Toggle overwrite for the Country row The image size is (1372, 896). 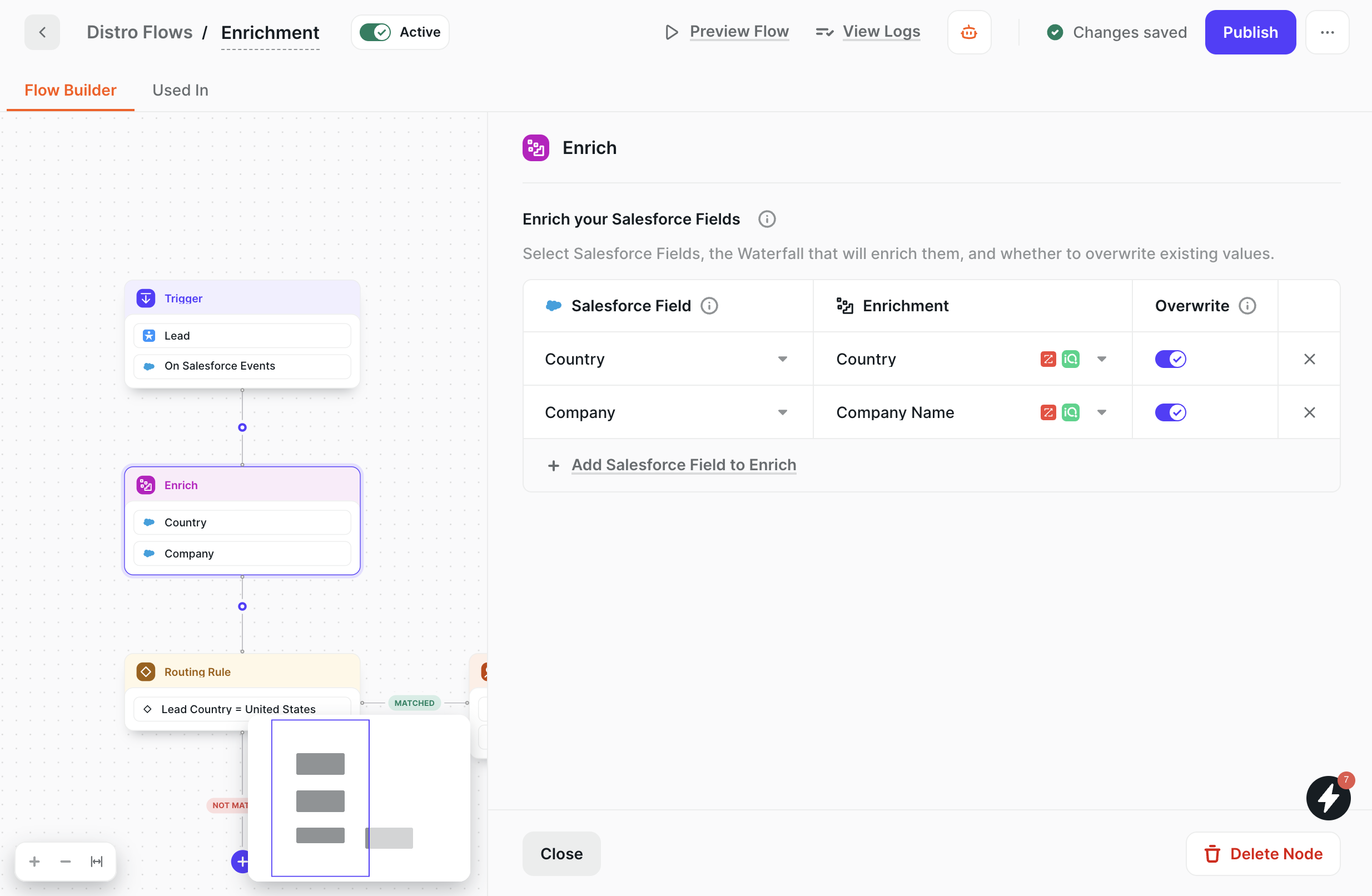coord(1170,359)
